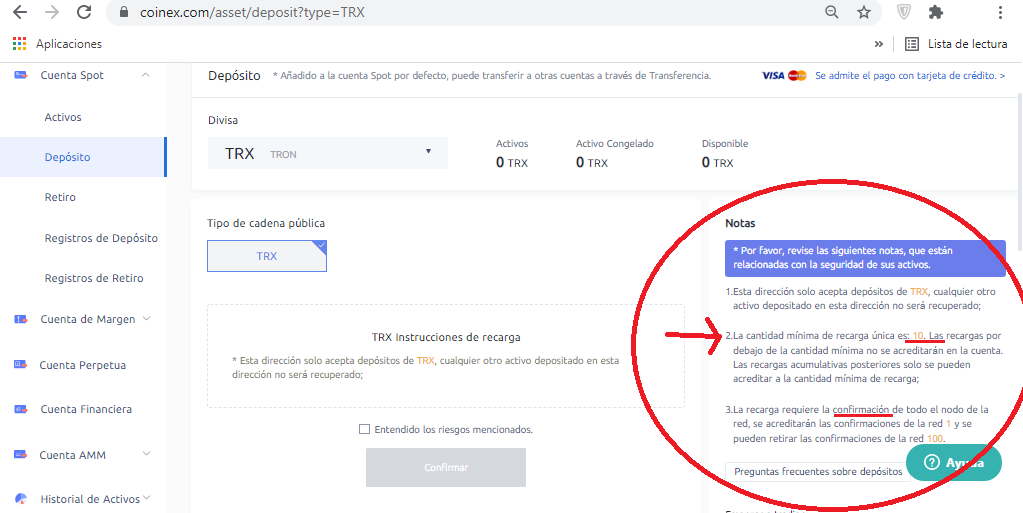Select the TRX public chain type
The image size is (1023, 513).
tap(267, 256)
